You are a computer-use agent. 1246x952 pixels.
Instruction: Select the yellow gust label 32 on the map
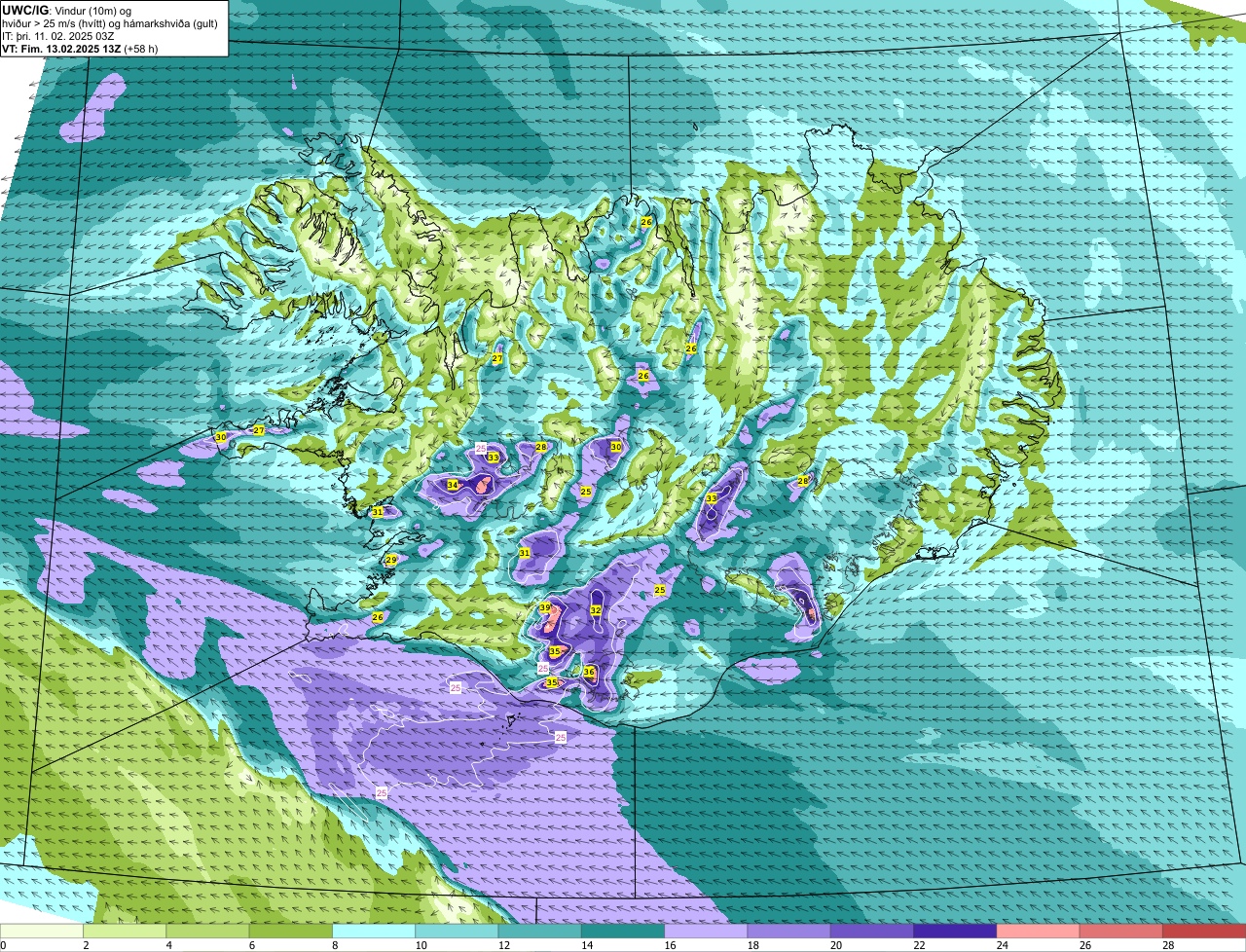(596, 610)
